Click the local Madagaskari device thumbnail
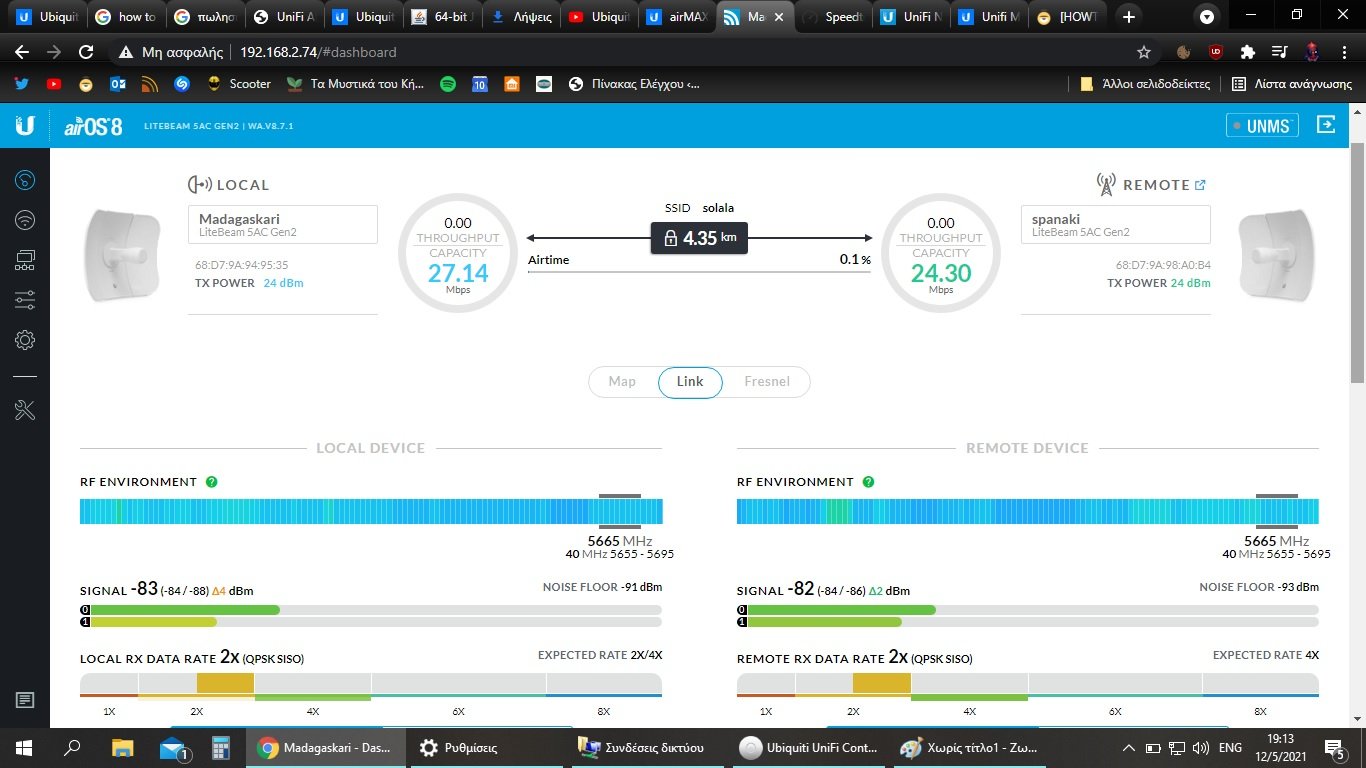The height and width of the screenshot is (768, 1366). [x=124, y=254]
